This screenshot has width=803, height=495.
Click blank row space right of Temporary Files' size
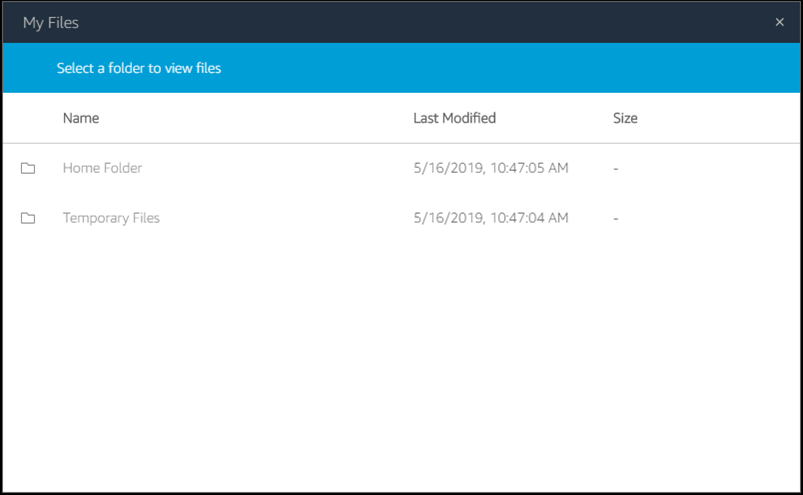pyautogui.click(x=720, y=218)
